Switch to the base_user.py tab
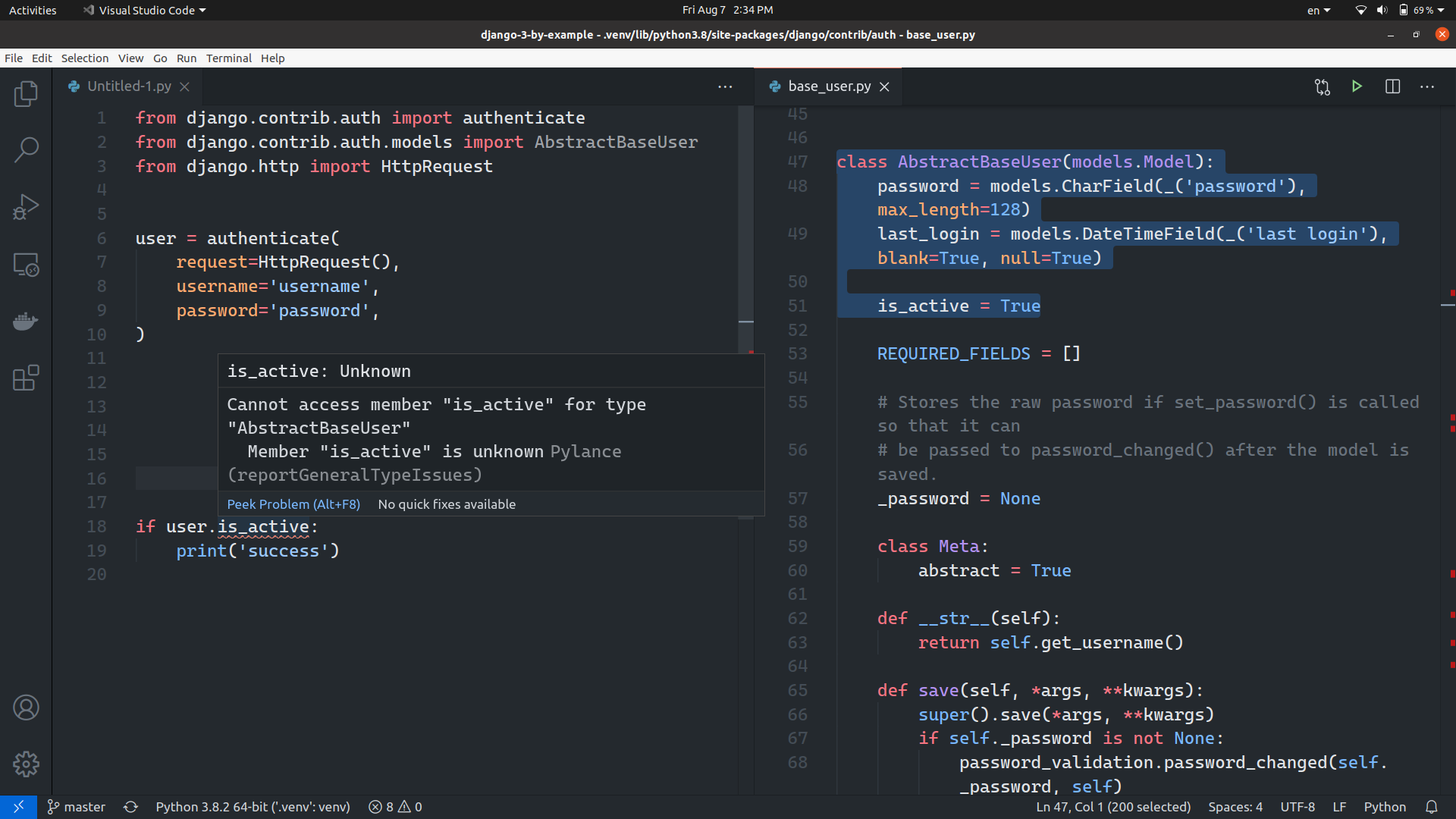 point(830,86)
